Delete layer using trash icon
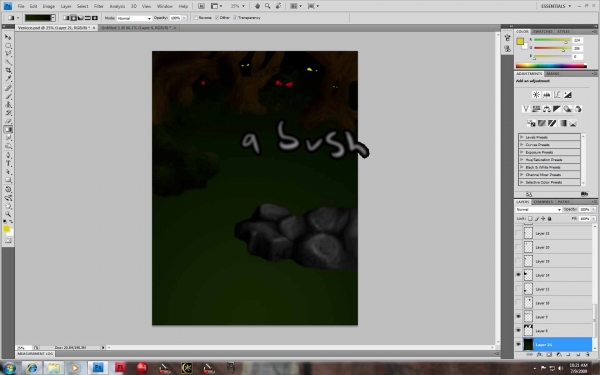Screen dimensions: 600x375 tap(588, 354)
